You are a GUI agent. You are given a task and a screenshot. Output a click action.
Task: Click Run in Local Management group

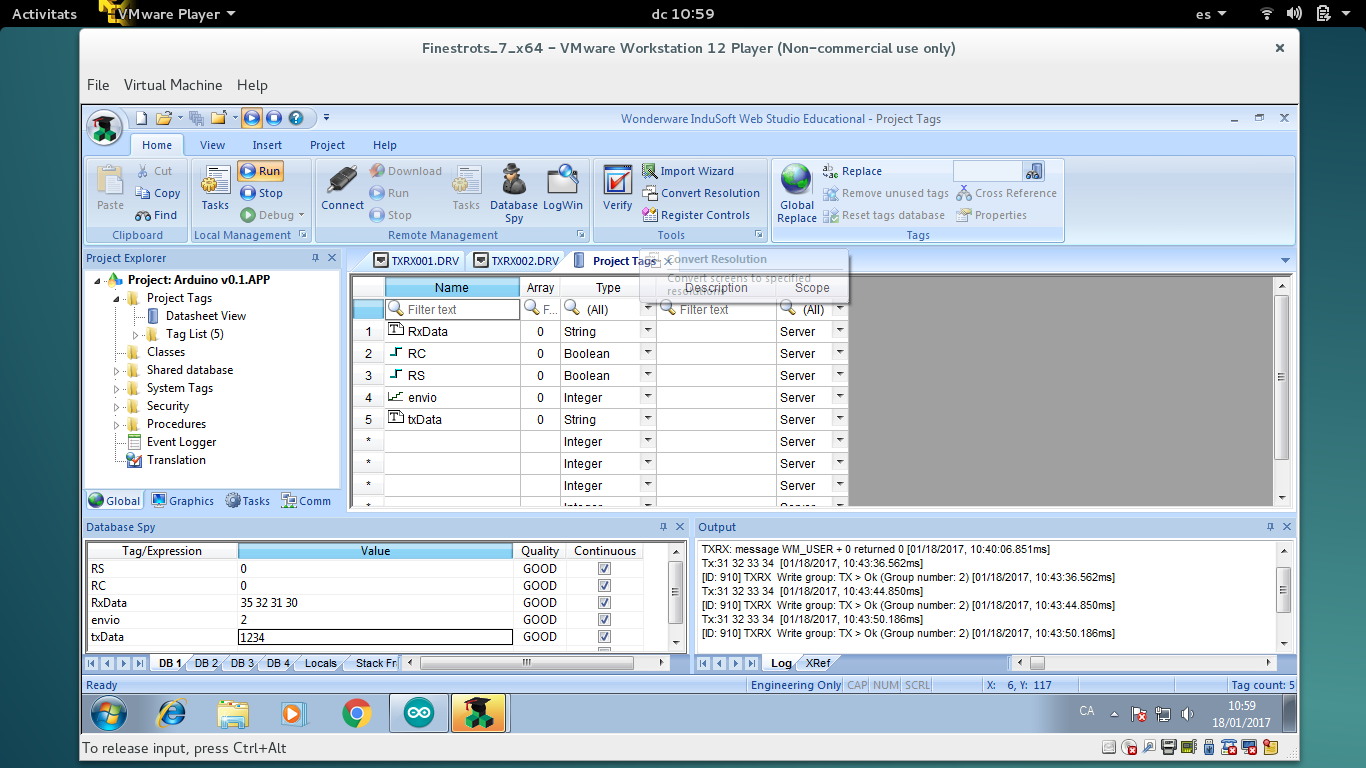pos(261,171)
